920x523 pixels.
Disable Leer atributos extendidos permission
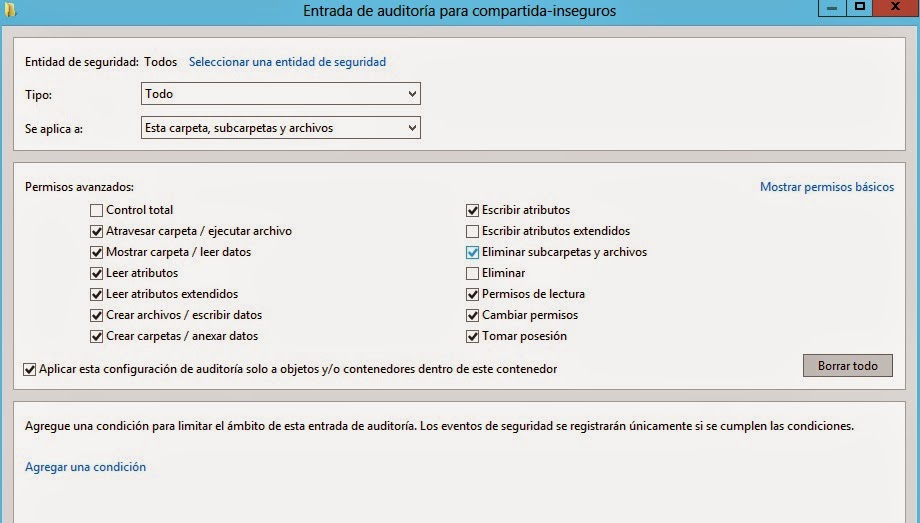click(97, 294)
